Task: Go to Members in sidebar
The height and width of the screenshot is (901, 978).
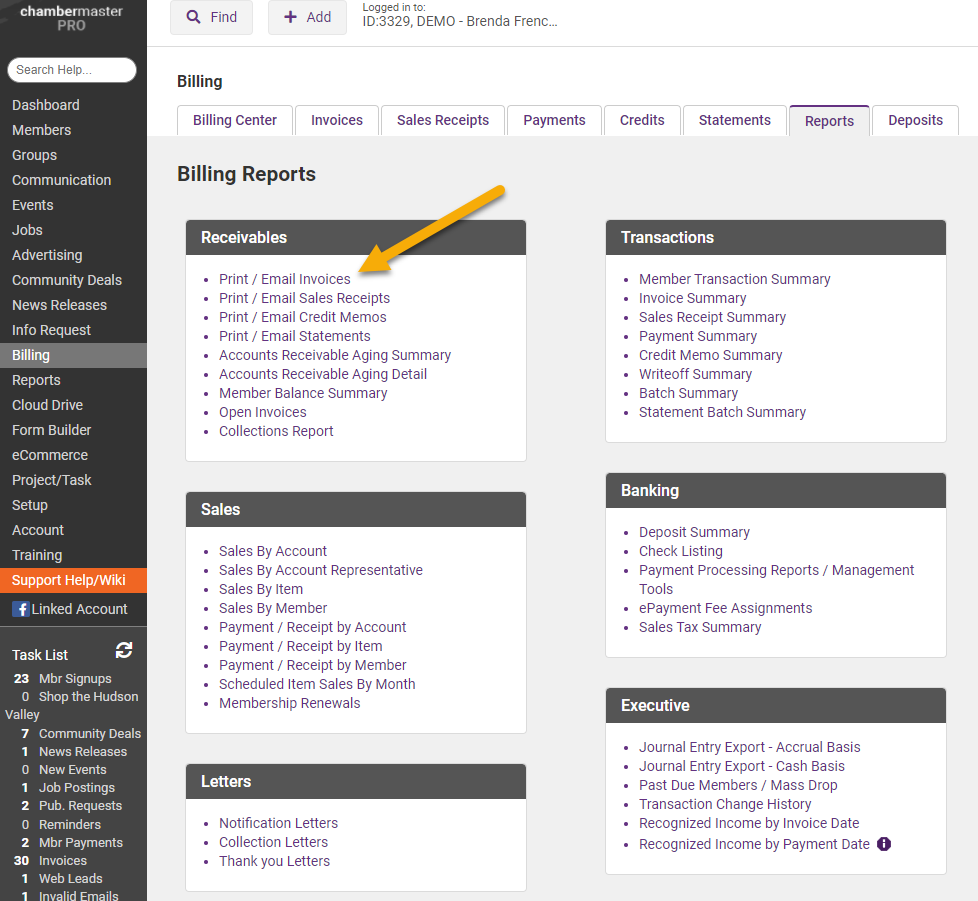Action: (x=42, y=130)
